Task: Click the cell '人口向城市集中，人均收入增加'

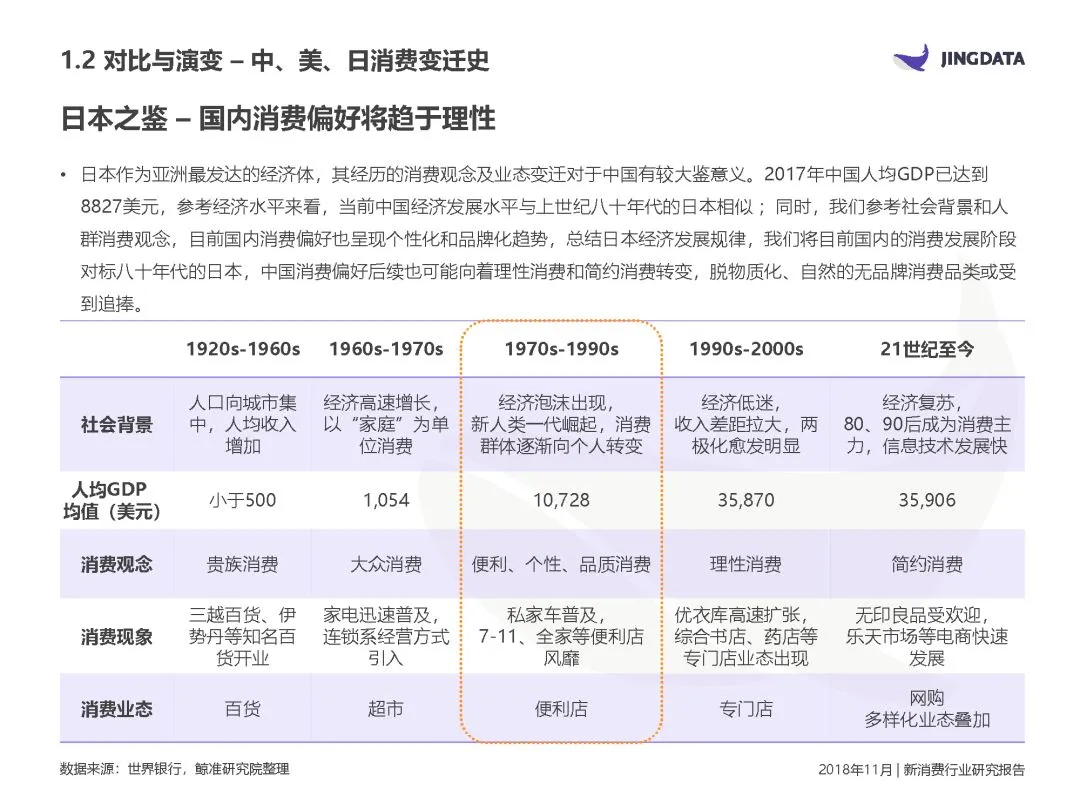Action: [242, 424]
